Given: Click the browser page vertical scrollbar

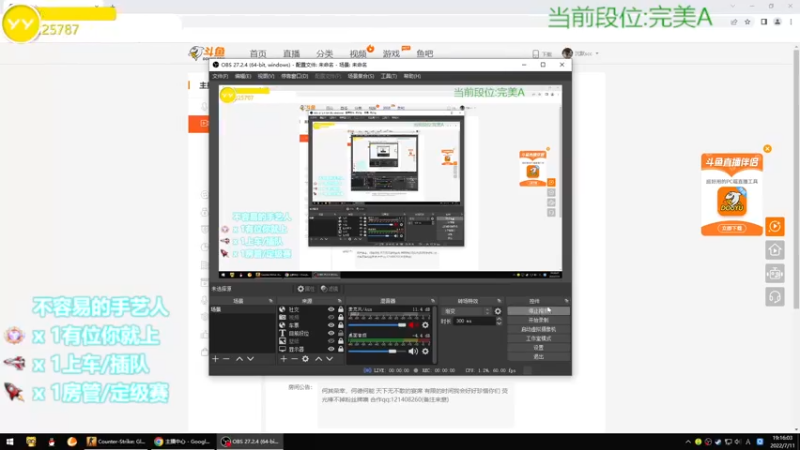Looking at the screenshot, I should 796,178.
